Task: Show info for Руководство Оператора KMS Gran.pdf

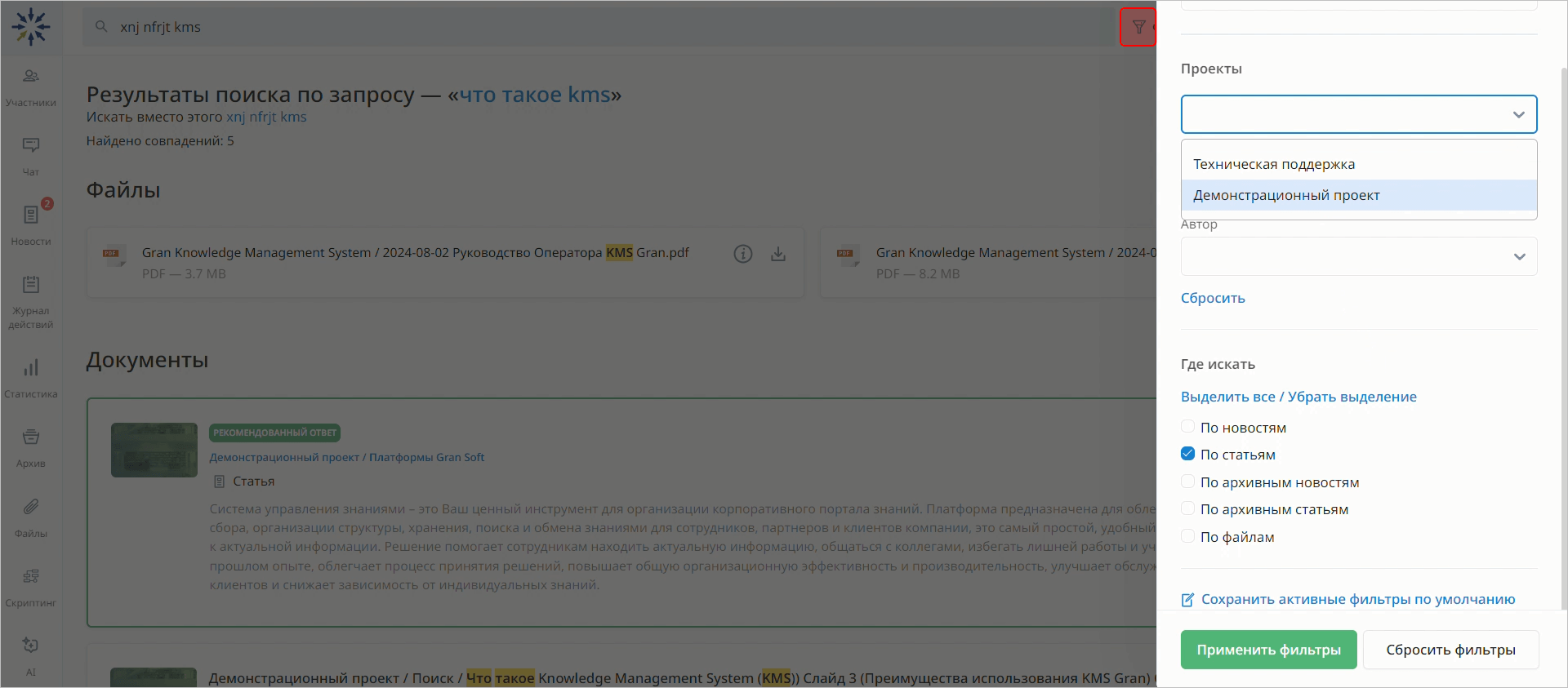Action: 742,254
